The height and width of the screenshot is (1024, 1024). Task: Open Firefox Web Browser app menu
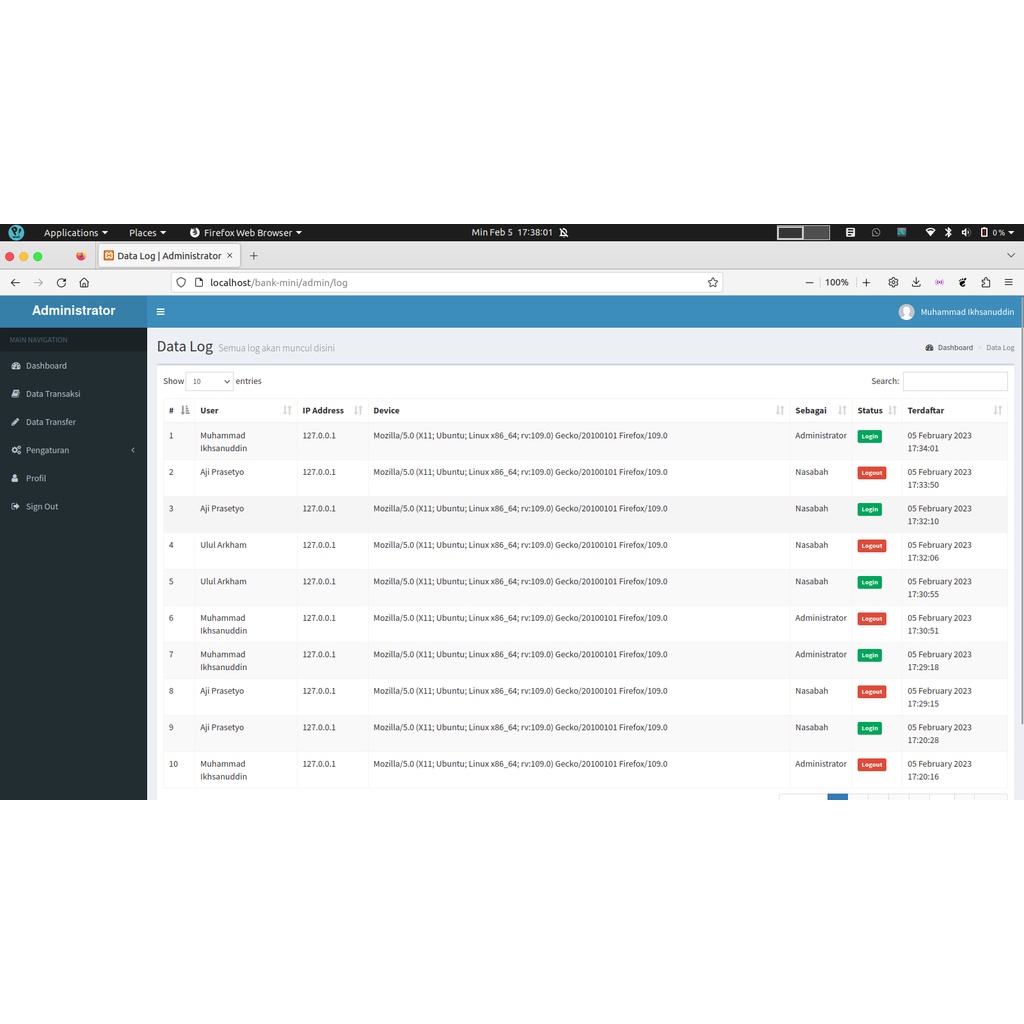(246, 232)
